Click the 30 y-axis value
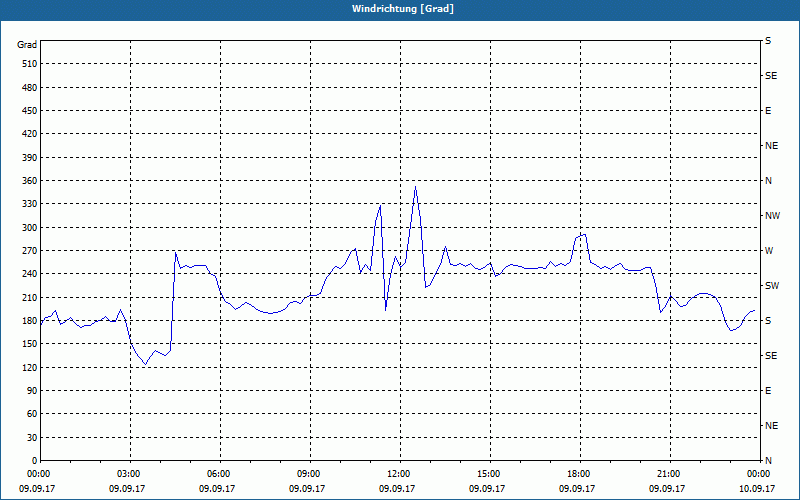The width and height of the screenshot is (800, 500). click(x=32, y=437)
